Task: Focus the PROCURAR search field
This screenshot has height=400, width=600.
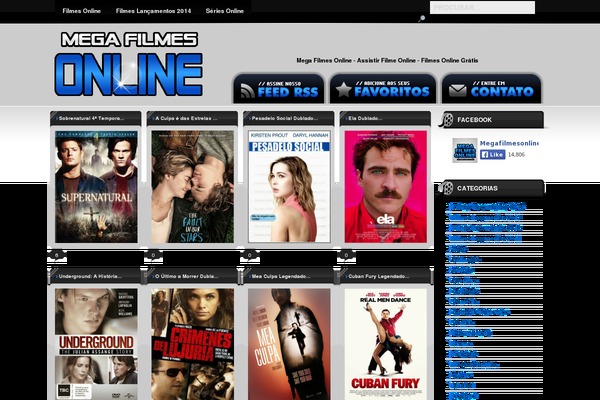Action: tap(482, 8)
